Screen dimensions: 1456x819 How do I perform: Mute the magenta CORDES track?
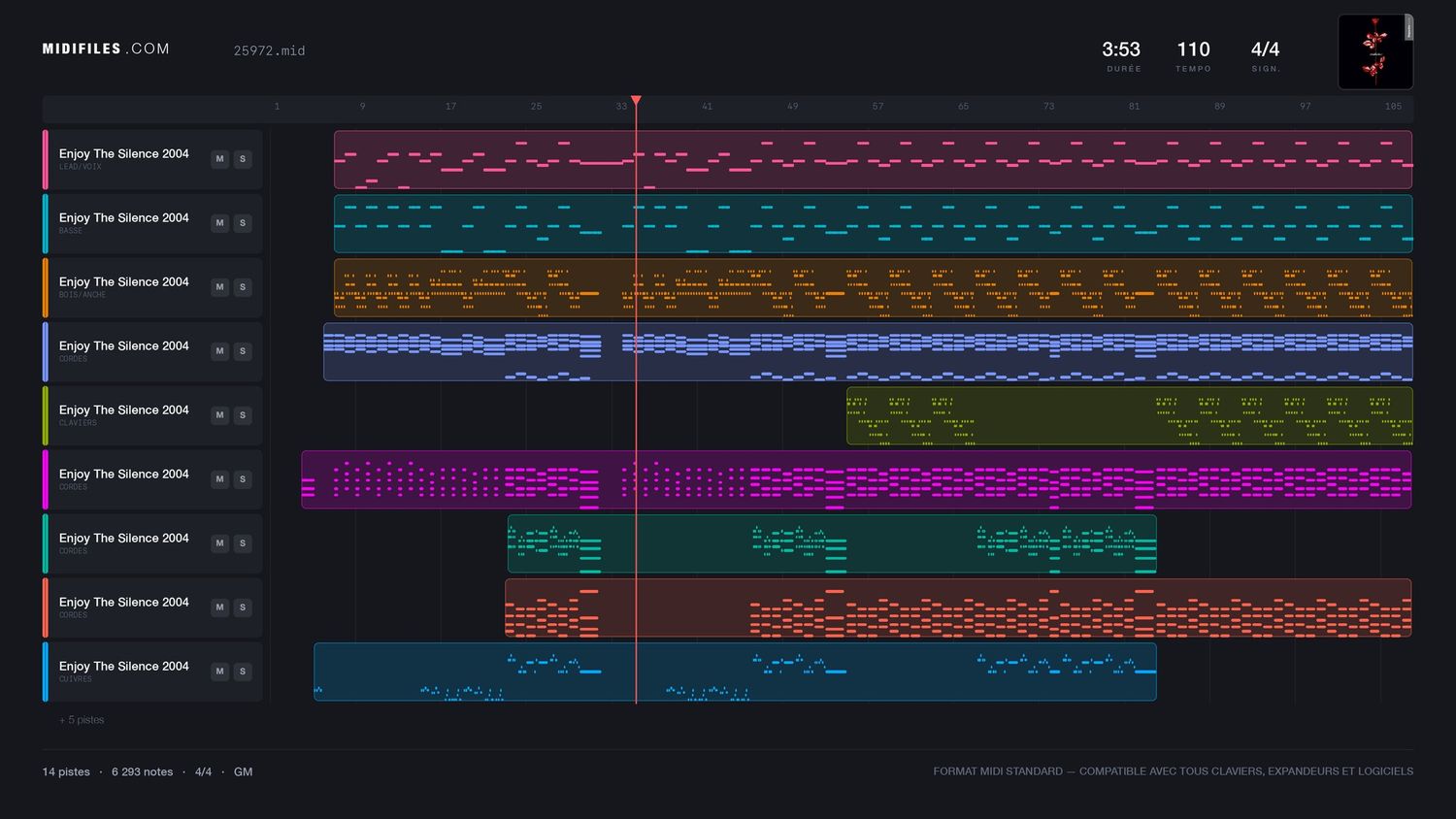(x=219, y=479)
